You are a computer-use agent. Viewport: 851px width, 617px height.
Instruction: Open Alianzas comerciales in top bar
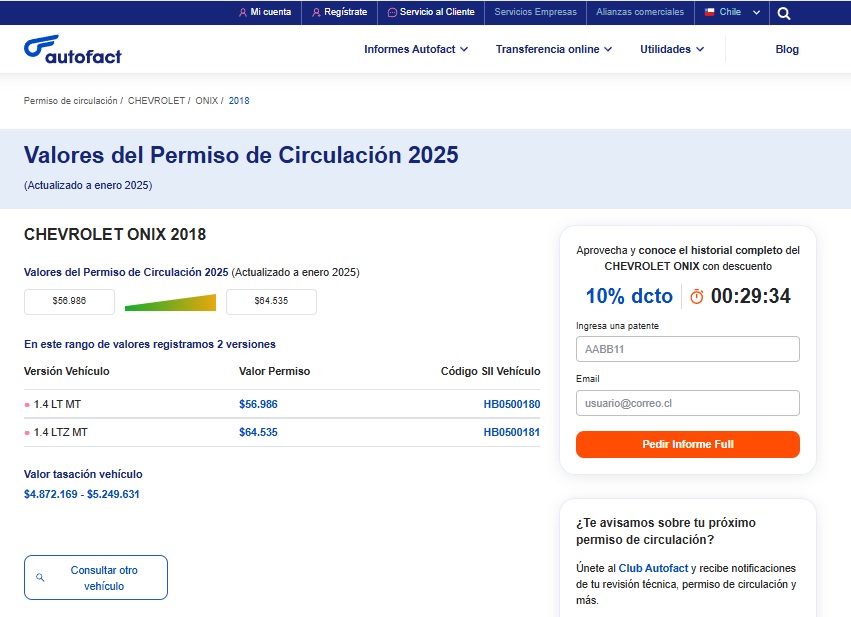[640, 13]
